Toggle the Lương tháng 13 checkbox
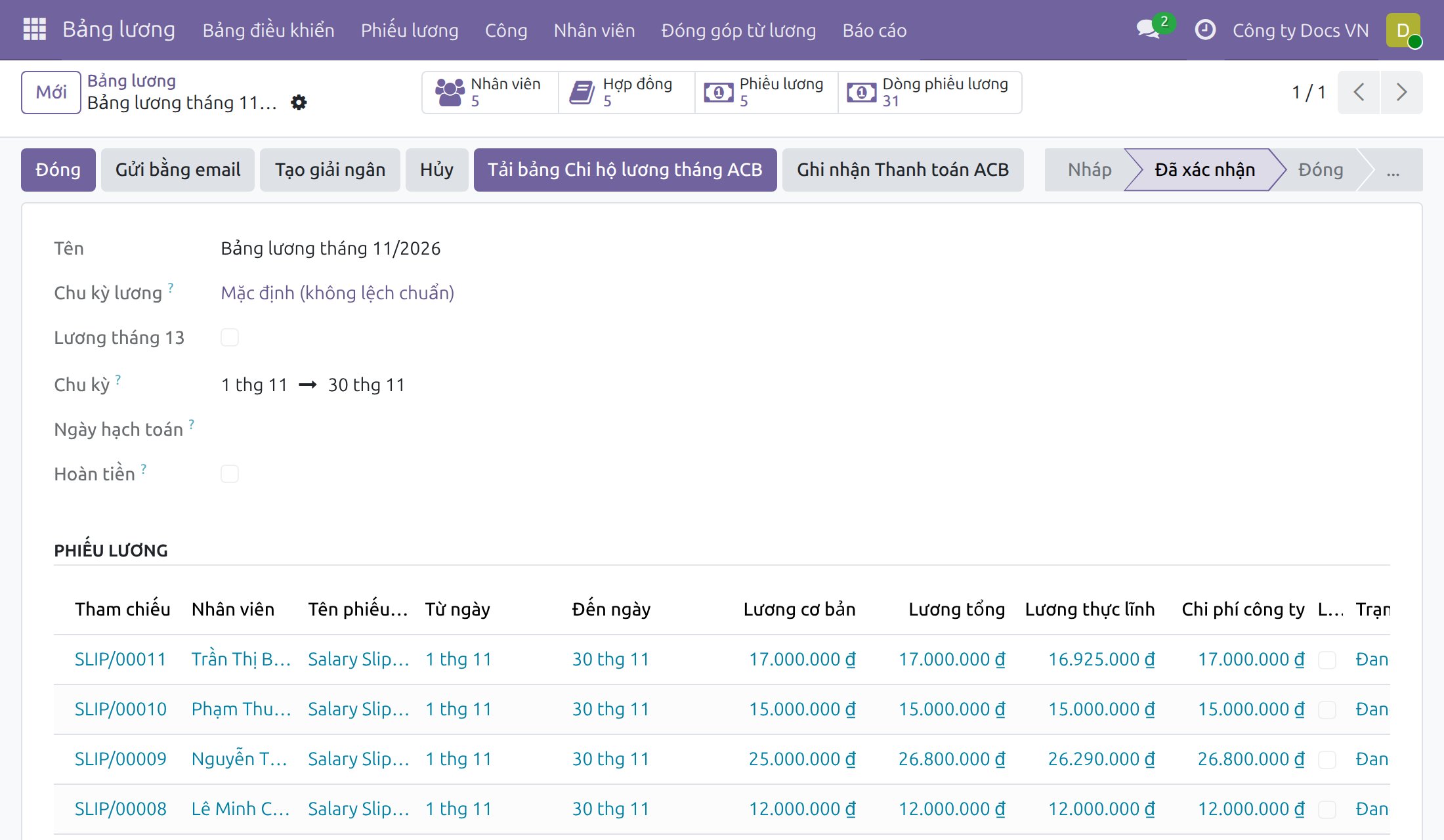1444x840 pixels. pos(230,337)
